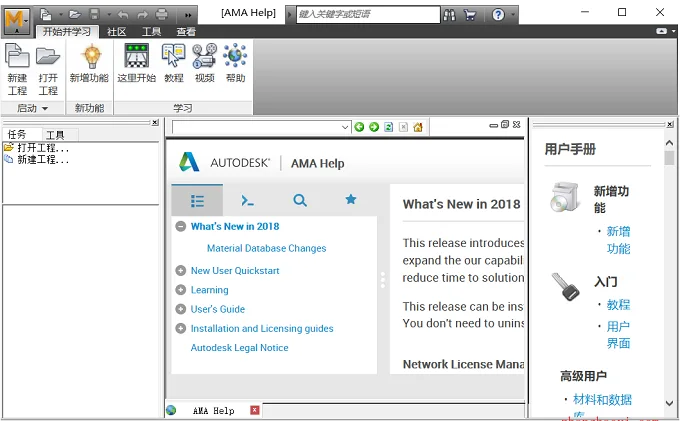Open the 用户界面 link under 入门
This screenshot has height=421, width=680.
pos(618,334)
